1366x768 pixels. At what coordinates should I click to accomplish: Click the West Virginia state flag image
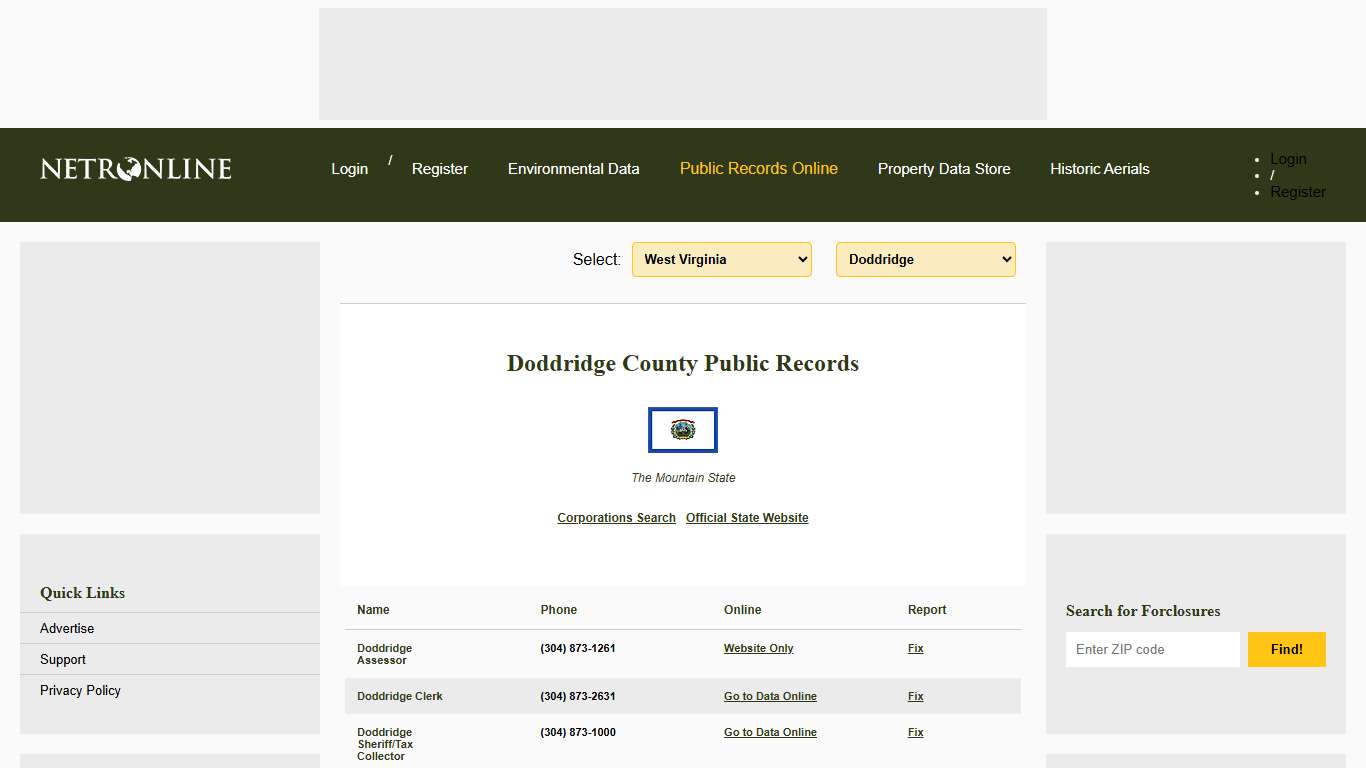[683, 430]
